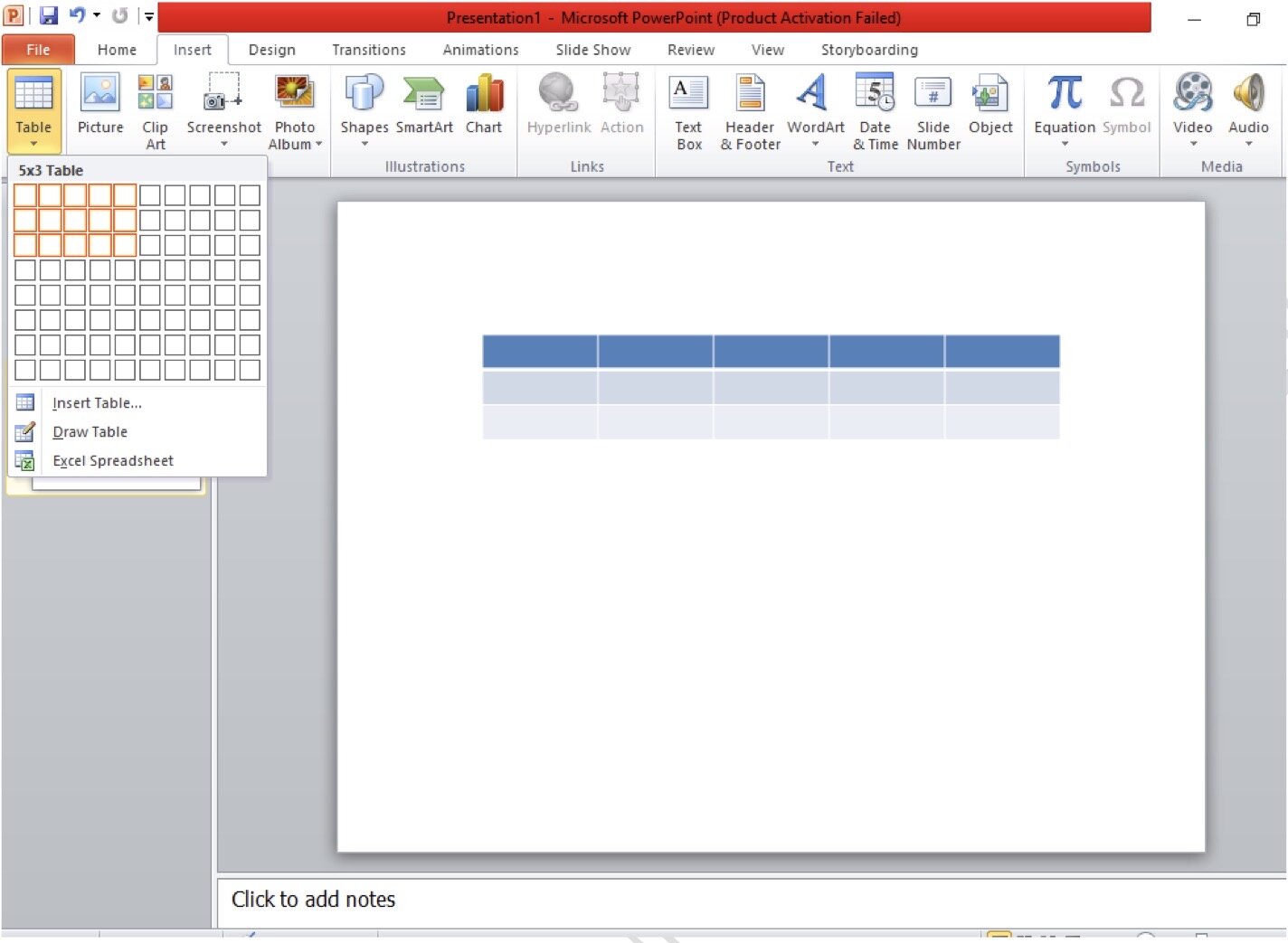Save the presentation from quick access toolbar

49,15
